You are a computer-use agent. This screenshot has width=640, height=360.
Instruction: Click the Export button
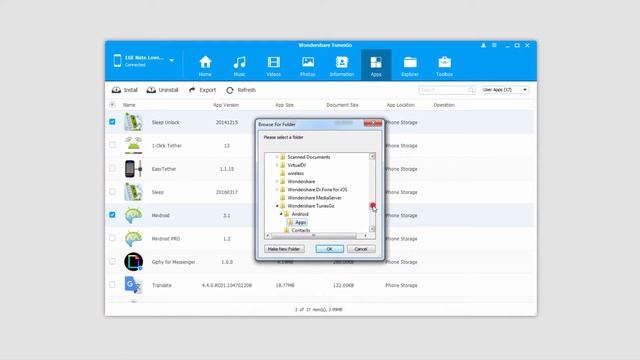[202, 90]
